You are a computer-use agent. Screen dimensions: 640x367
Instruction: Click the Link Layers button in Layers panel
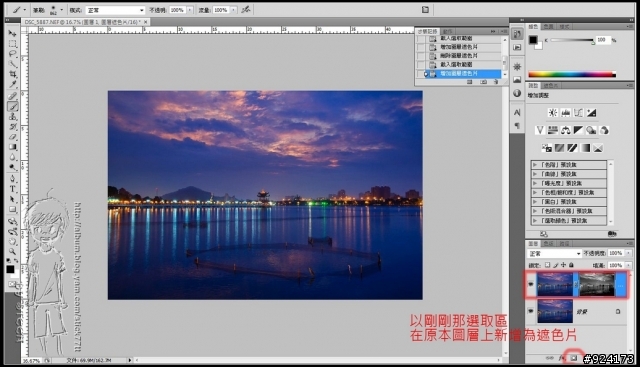[549, 358]
